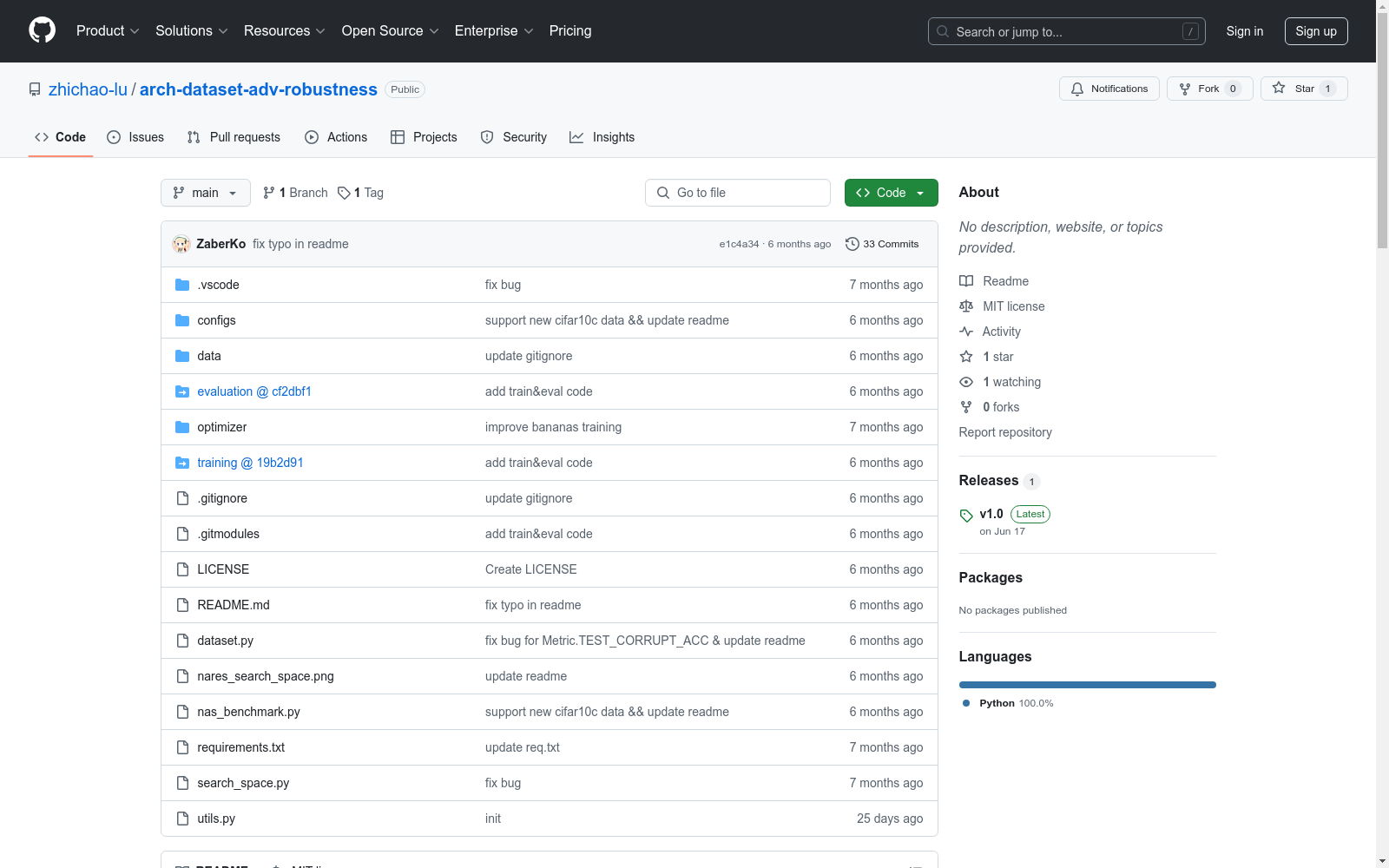1389x868 pixels.
Task: Click the tag icon next to 1 Tag
Action: click(x=344, y=193)
